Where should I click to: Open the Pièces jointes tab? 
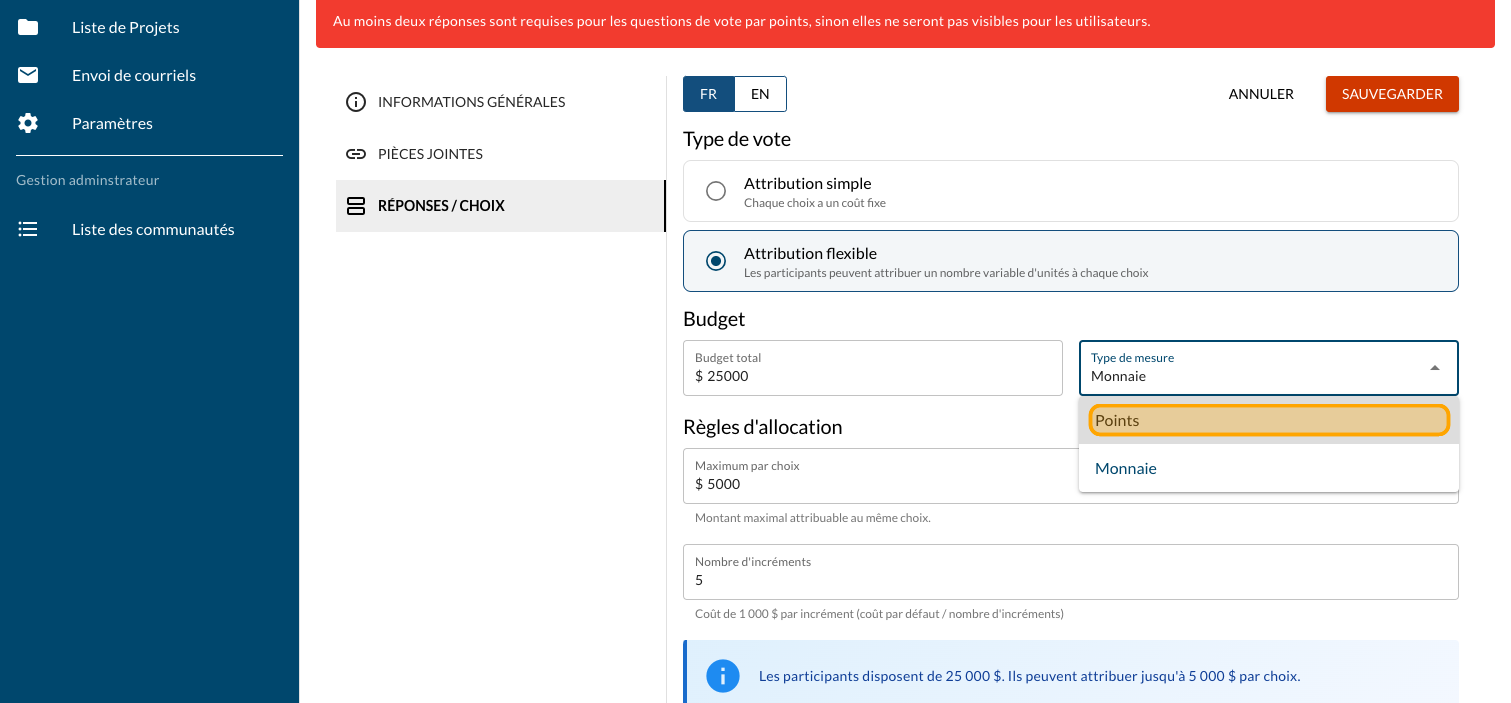point(430,154)
